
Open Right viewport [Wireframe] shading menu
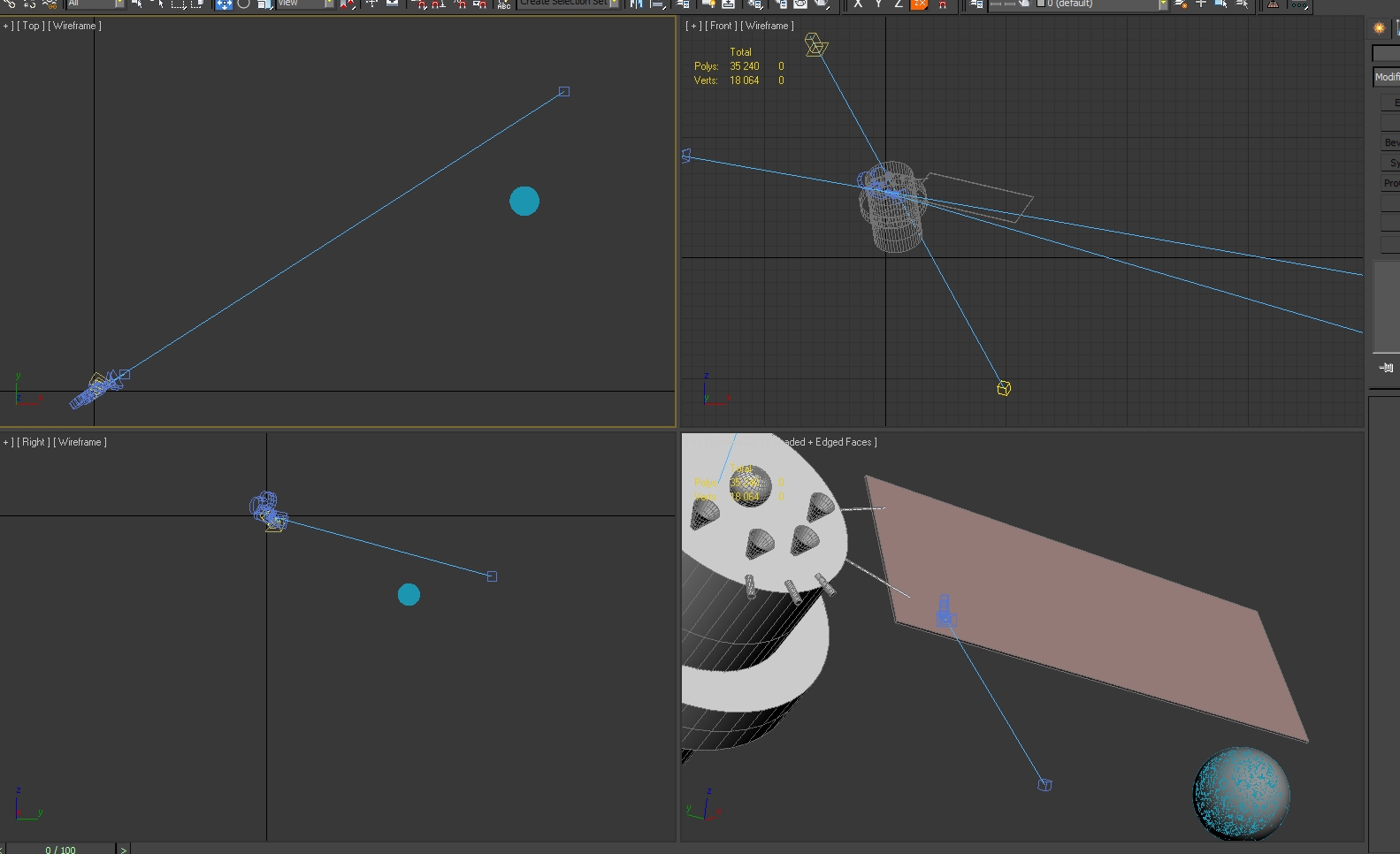[x=80, y=442]
